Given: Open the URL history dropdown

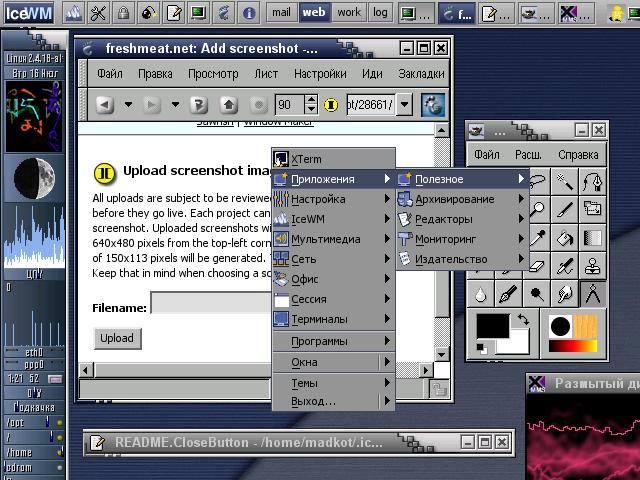Looking at the screenshot, I should (x=404, y=105).
